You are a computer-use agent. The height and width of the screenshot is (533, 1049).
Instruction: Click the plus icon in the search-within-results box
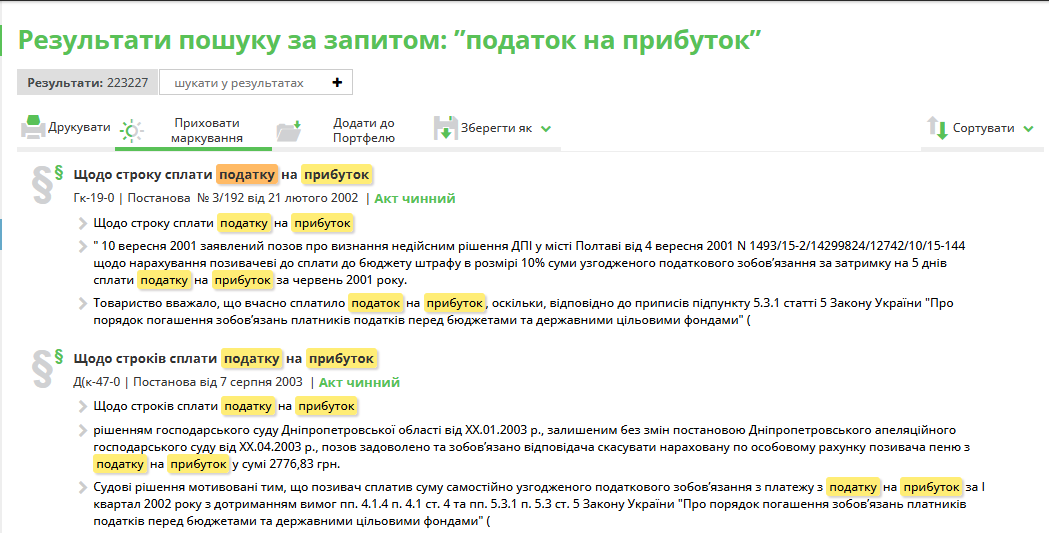pos(337,83)
